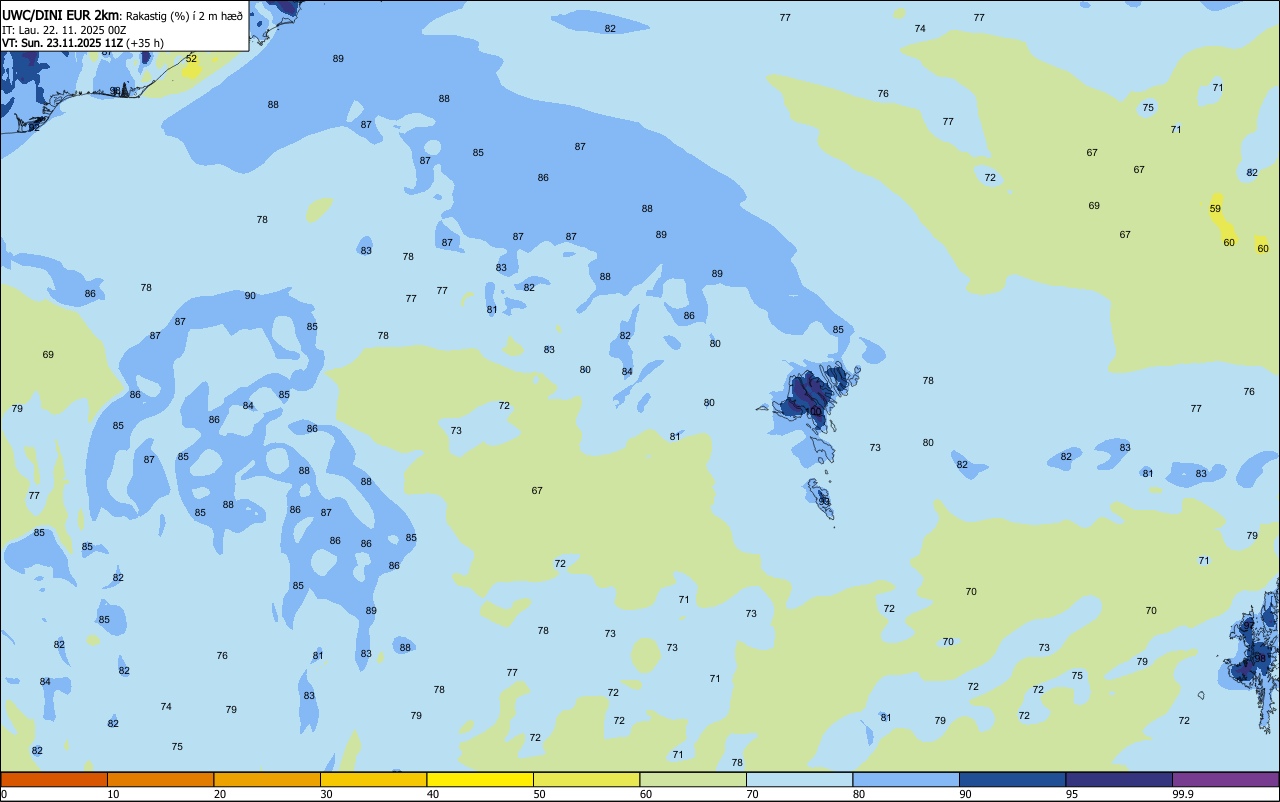
Task: Select the 50–60 pale yellow legend swatch
Action: tap(586, 779)
